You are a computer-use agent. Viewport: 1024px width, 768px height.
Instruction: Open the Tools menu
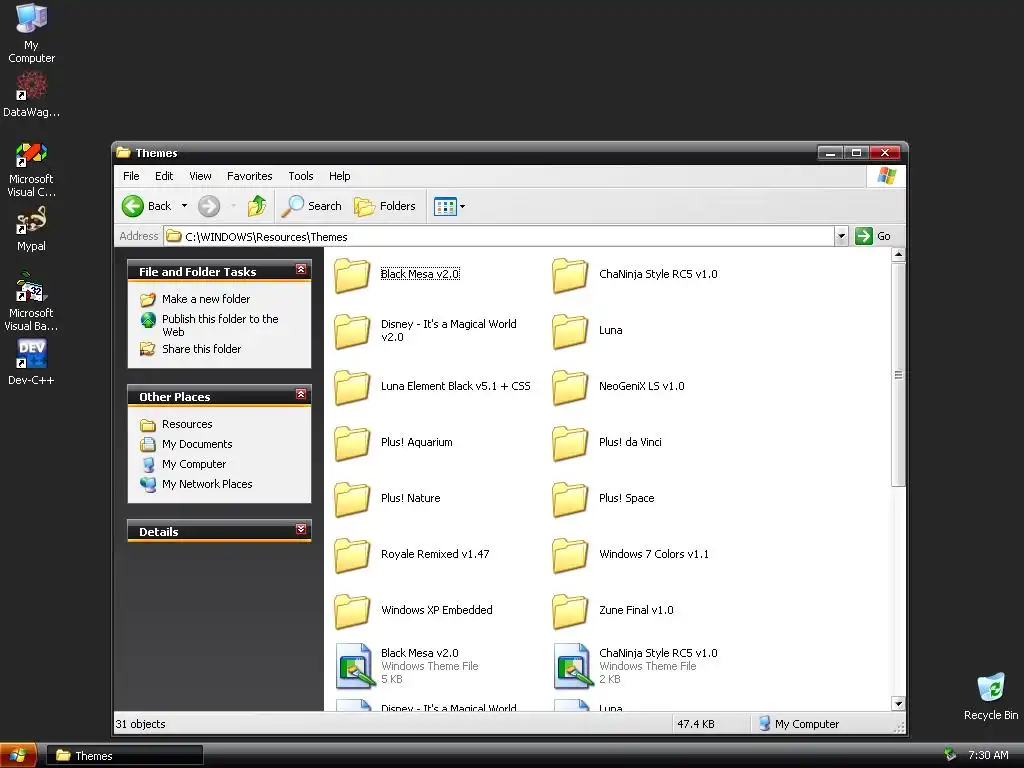301,176
